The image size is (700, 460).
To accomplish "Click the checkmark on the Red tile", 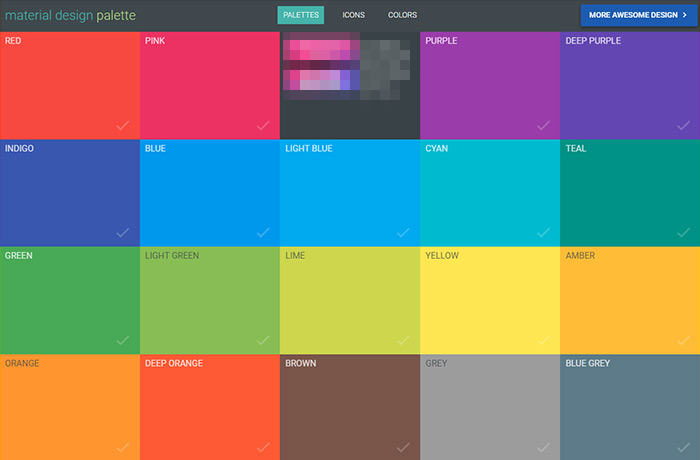I will pyautogui.click(x=123, y=125).
